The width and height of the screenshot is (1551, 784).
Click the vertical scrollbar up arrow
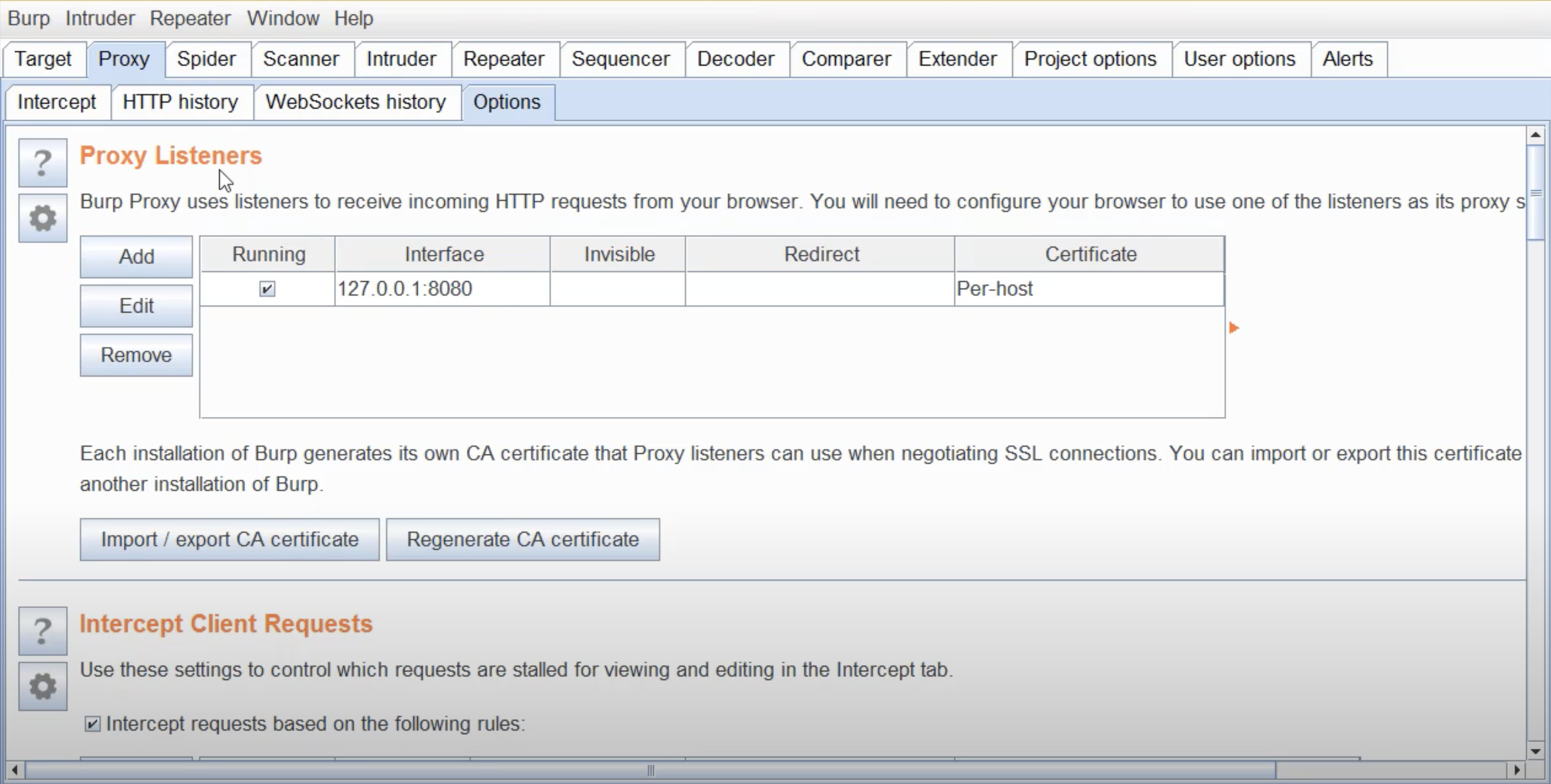(x=1535, y=135)
